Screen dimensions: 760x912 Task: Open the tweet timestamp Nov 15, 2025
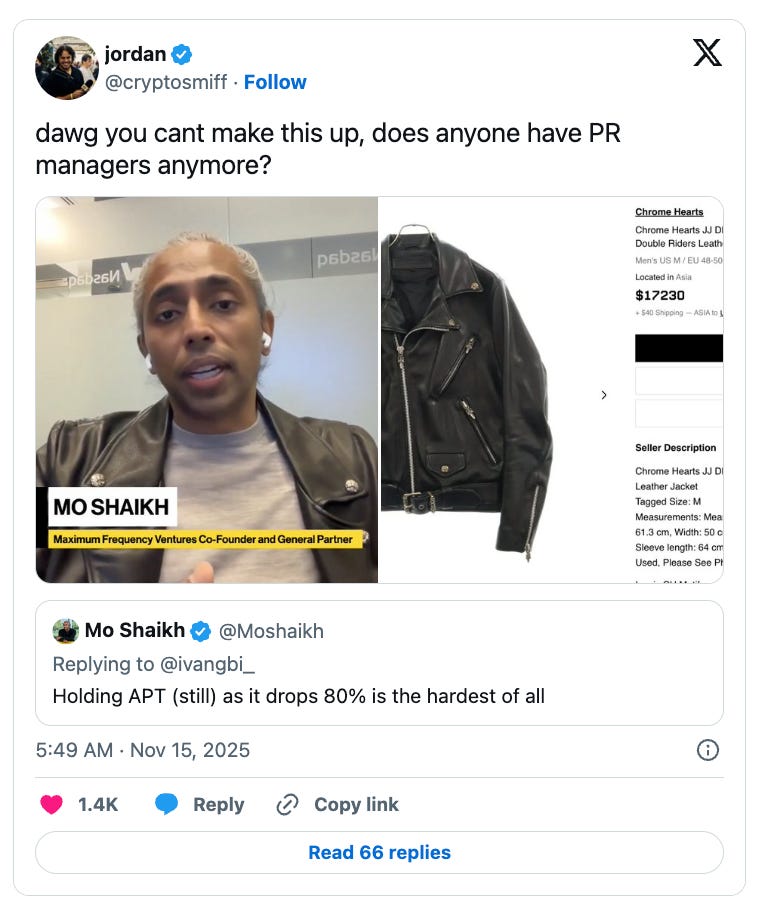click(142, 750)
